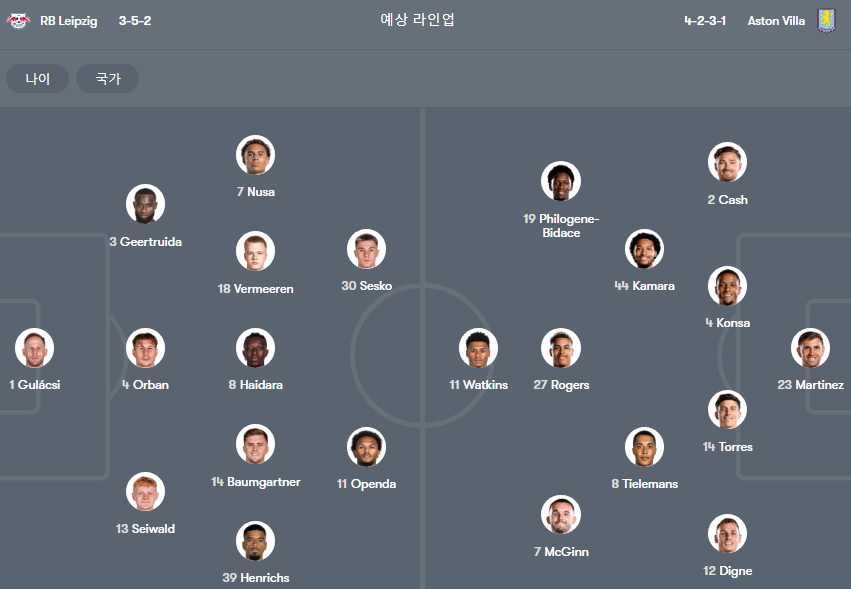Image resolution: width=851 pixels, height=589 pixels.
Task: Open the Martinez goalkeeper avatar
Action: pos(810,348)
